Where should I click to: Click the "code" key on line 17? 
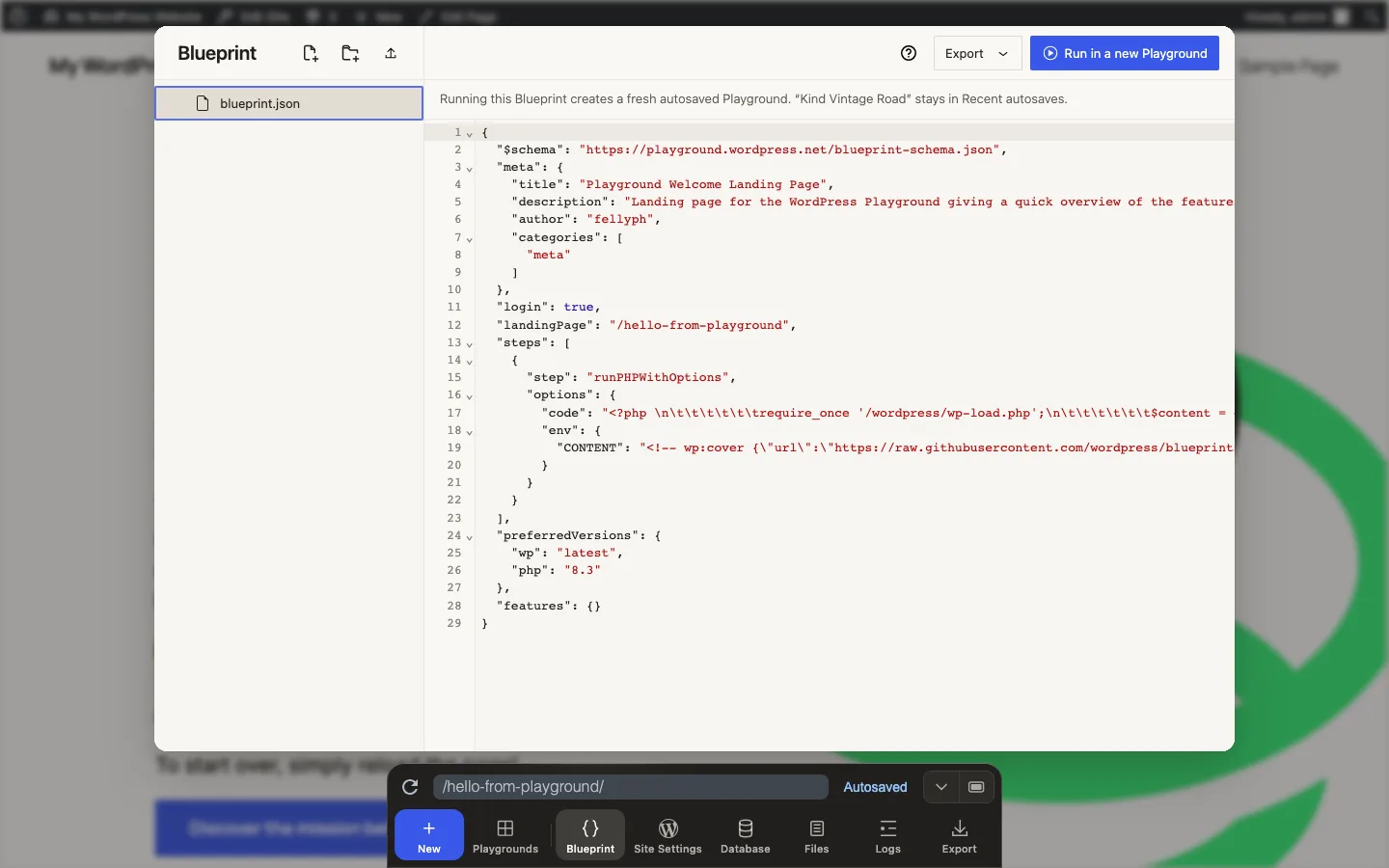(563, 413)
